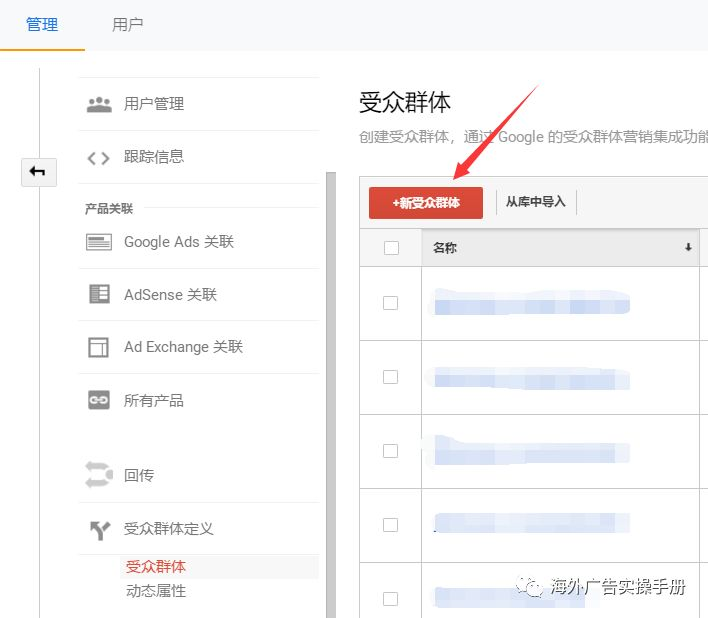The image size is (708, 618).
Task: Click the AdSense 关联 icon
Action: pos(98,295)
